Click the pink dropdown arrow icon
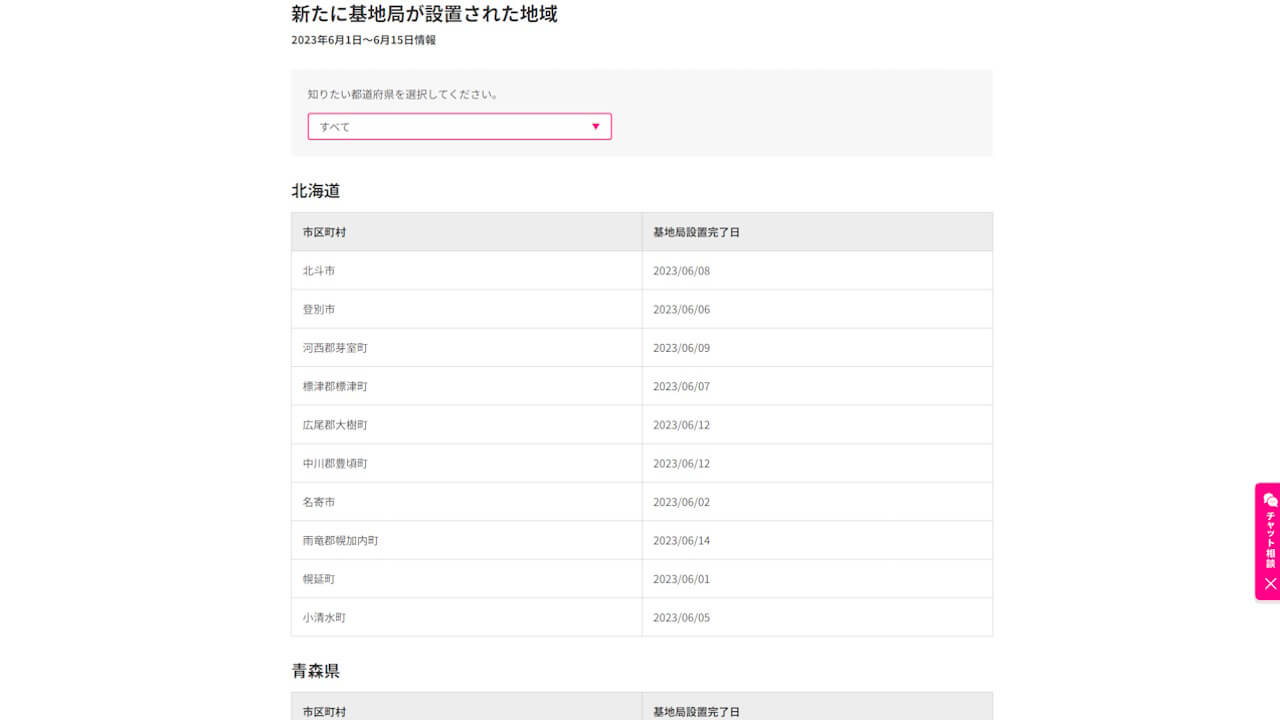The image size is (1280, 720). pyautogui.click(x=596, y=126)
